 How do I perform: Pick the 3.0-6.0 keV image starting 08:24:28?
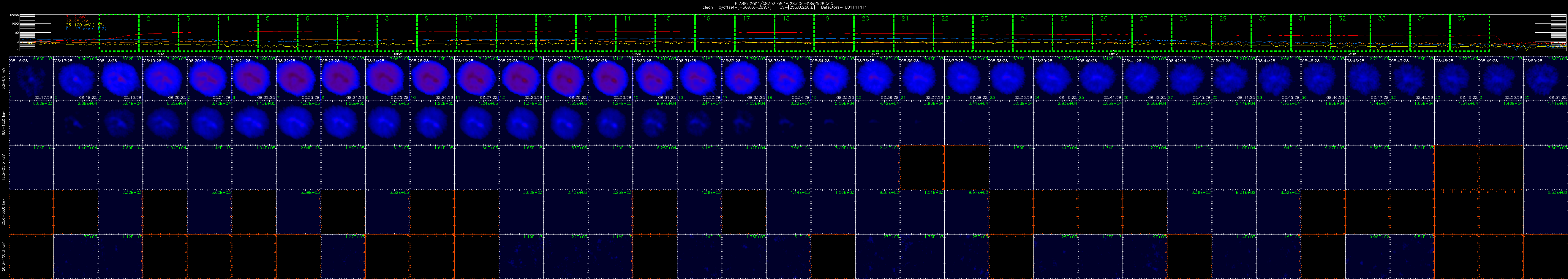(388, 78)
